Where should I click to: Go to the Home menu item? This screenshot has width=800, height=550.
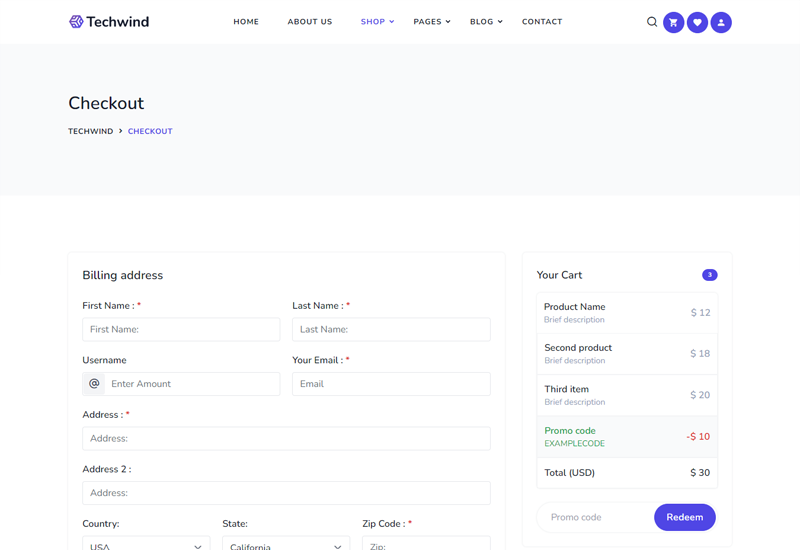(x=246, y=21)
